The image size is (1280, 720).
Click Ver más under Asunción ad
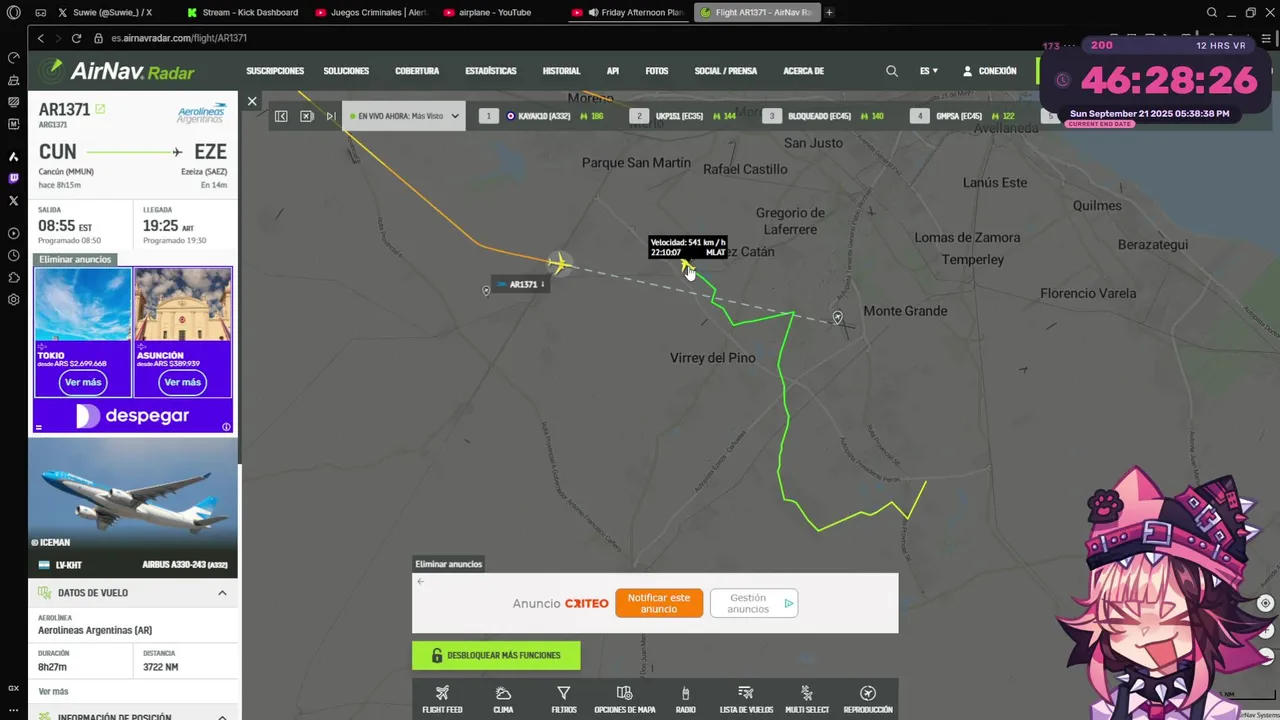pyautogui.click(x=182, y=382)
